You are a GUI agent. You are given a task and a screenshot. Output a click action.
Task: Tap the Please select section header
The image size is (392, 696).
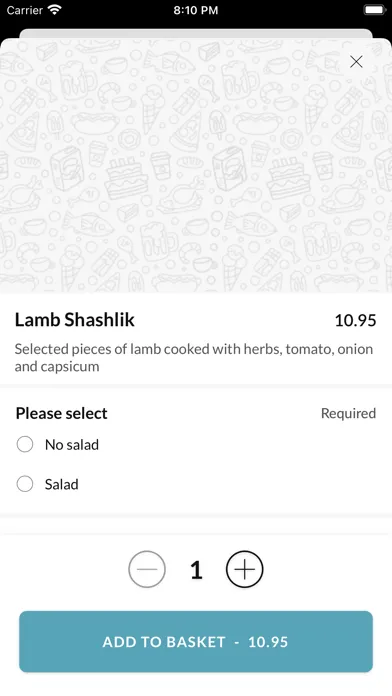(x=62, y=413)
